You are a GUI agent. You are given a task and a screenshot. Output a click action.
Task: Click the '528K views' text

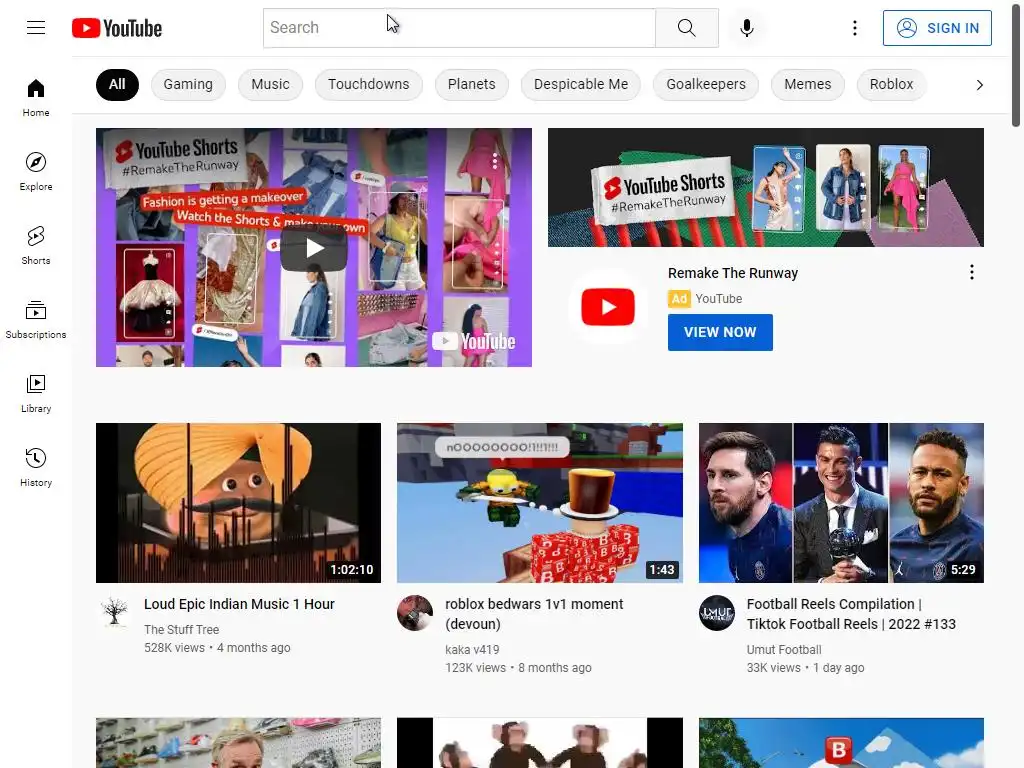(174, 648)
